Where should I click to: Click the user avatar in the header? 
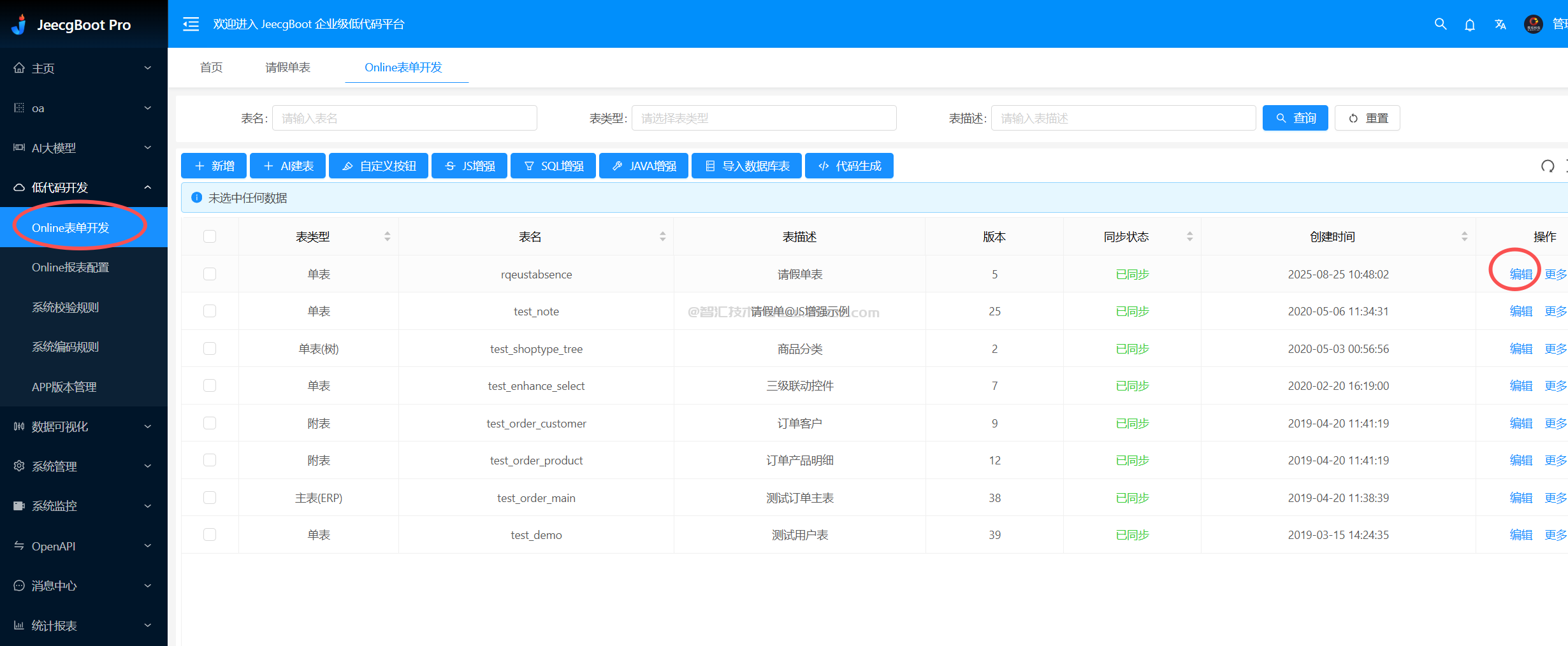click(x=1533, y=24)
